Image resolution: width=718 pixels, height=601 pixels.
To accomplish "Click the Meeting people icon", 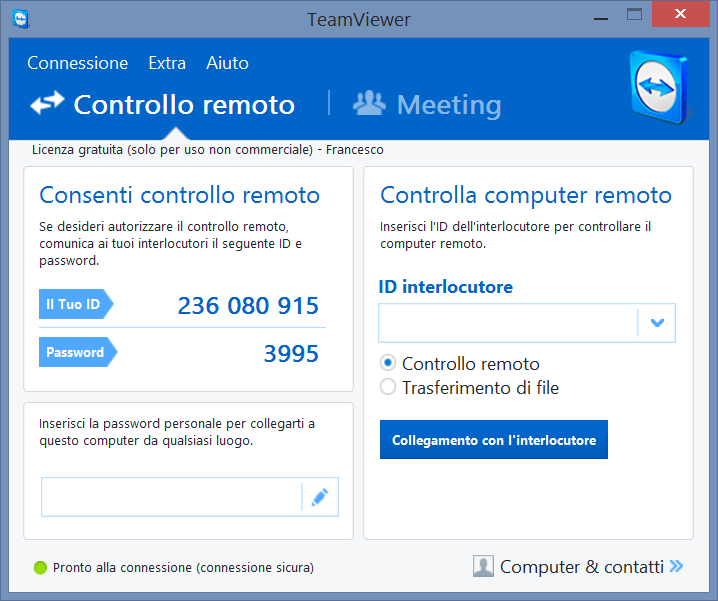I will (370, 103).
